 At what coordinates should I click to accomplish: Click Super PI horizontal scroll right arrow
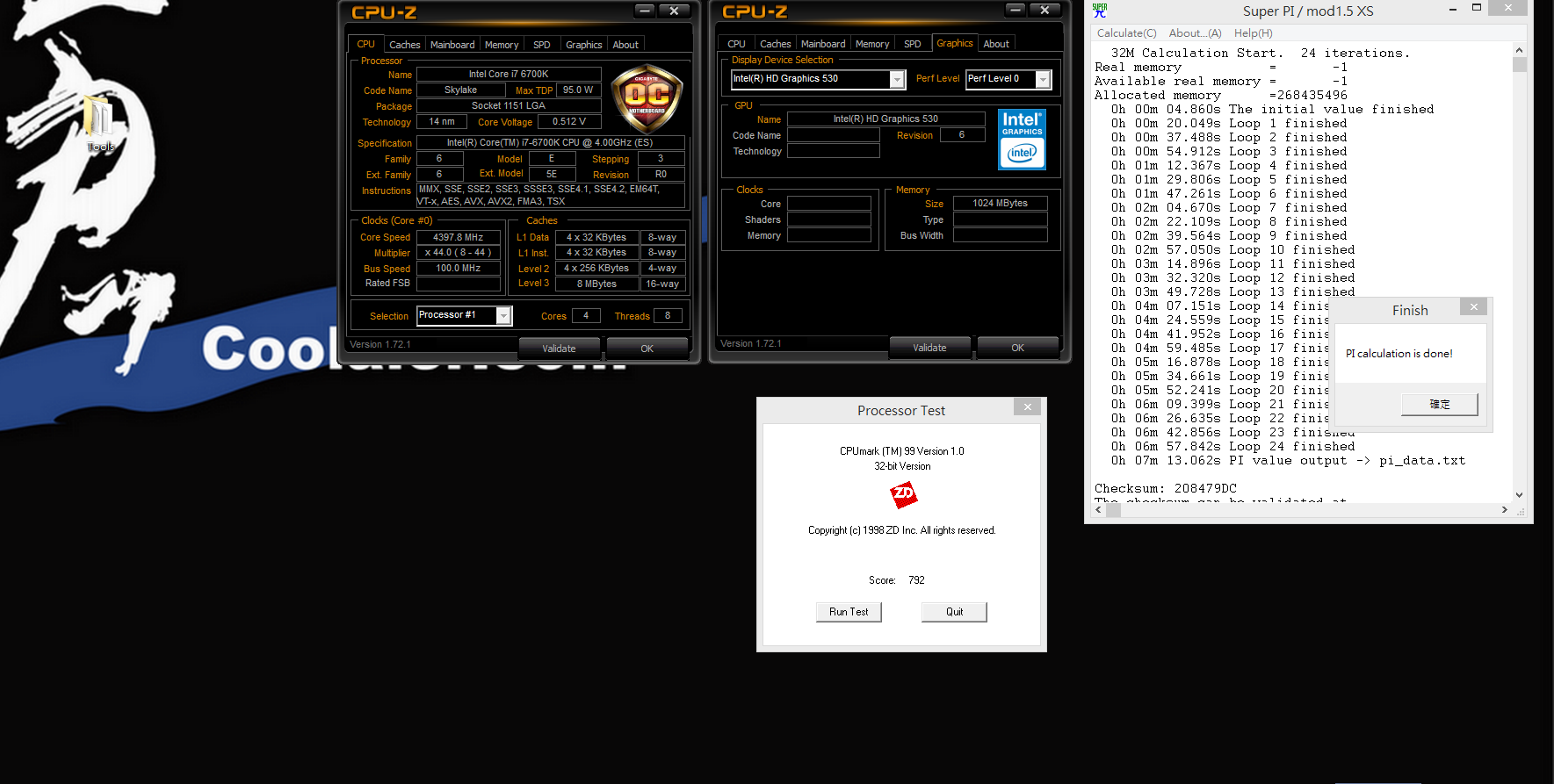click(x=1505, y=509)
